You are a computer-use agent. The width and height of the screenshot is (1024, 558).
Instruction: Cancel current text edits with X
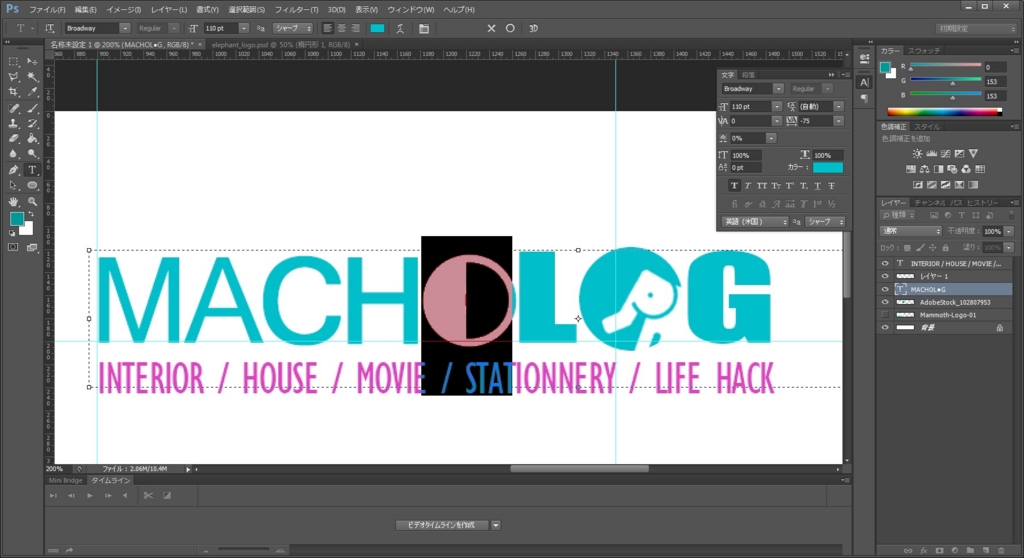tap(491, 28)
